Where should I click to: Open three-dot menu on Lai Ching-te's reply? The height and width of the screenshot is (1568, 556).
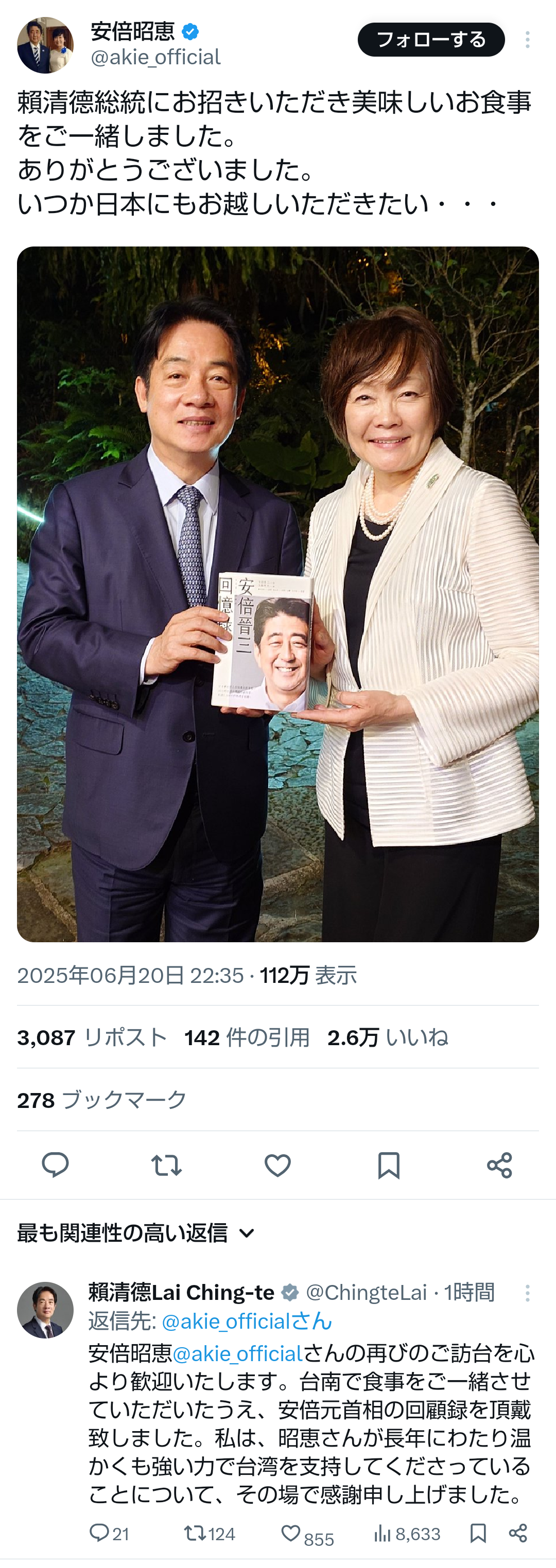point(527,1294)
